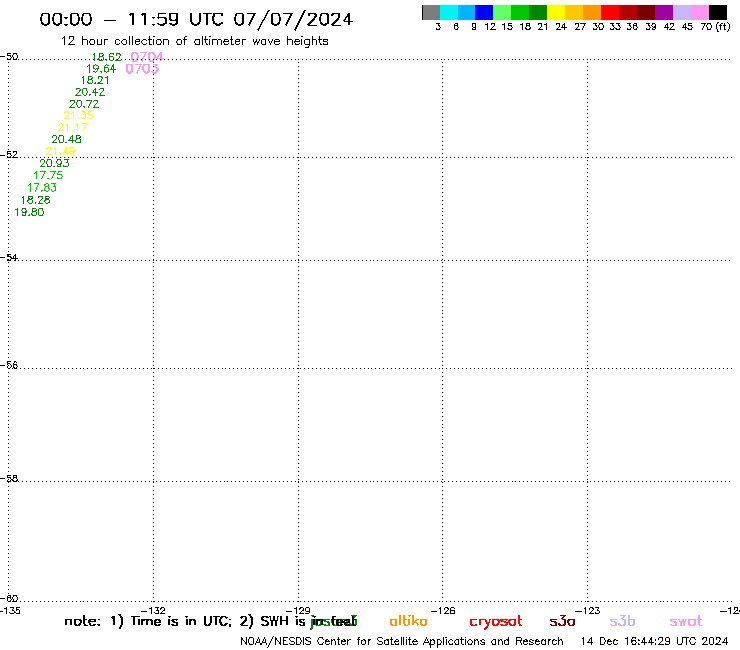Click the yellow value 21.17
740x650 pixels.
(72, 127)
